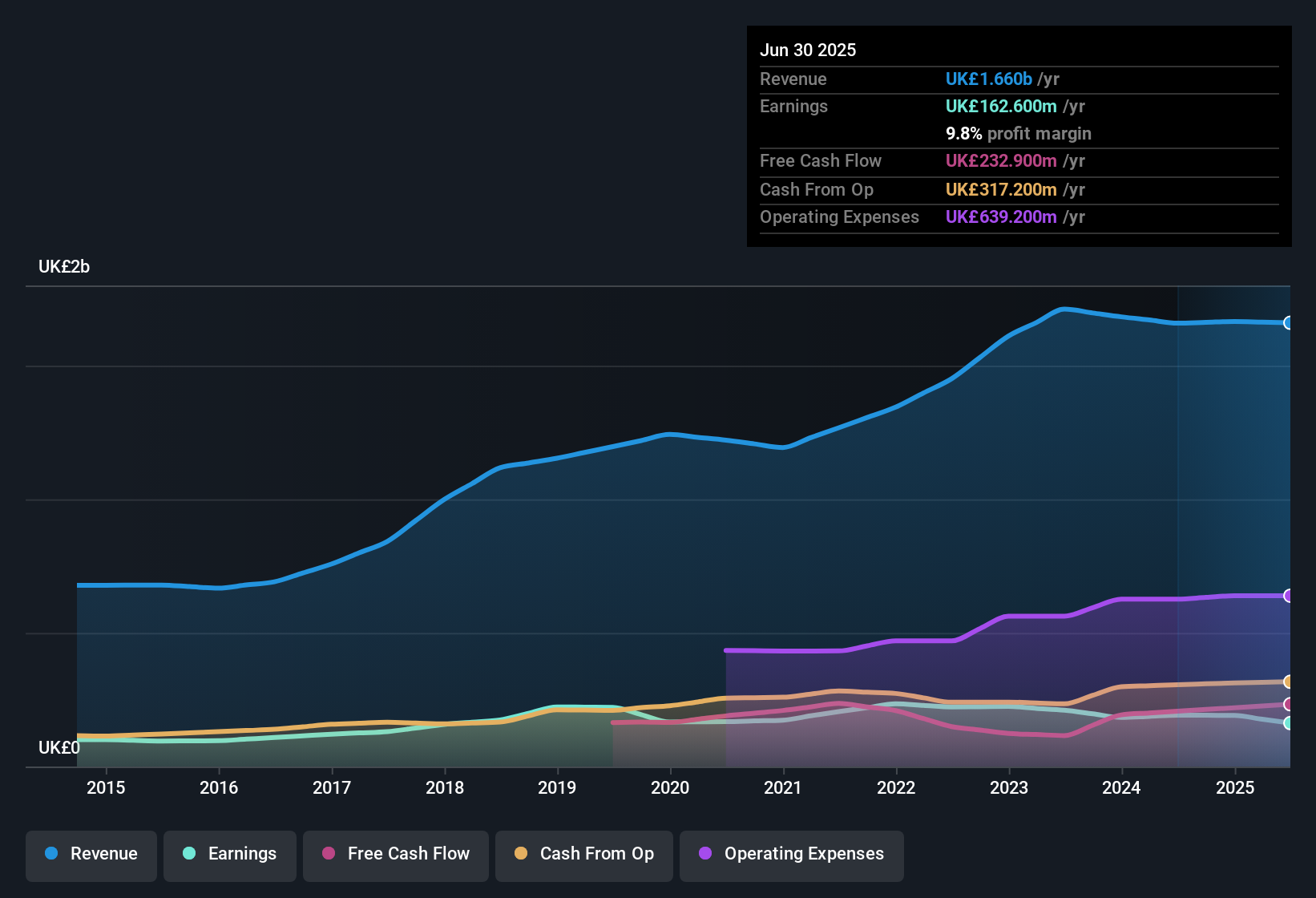
Task: Select the Revenue endpoint marker on chart
Action: [x=1289, y=323]
